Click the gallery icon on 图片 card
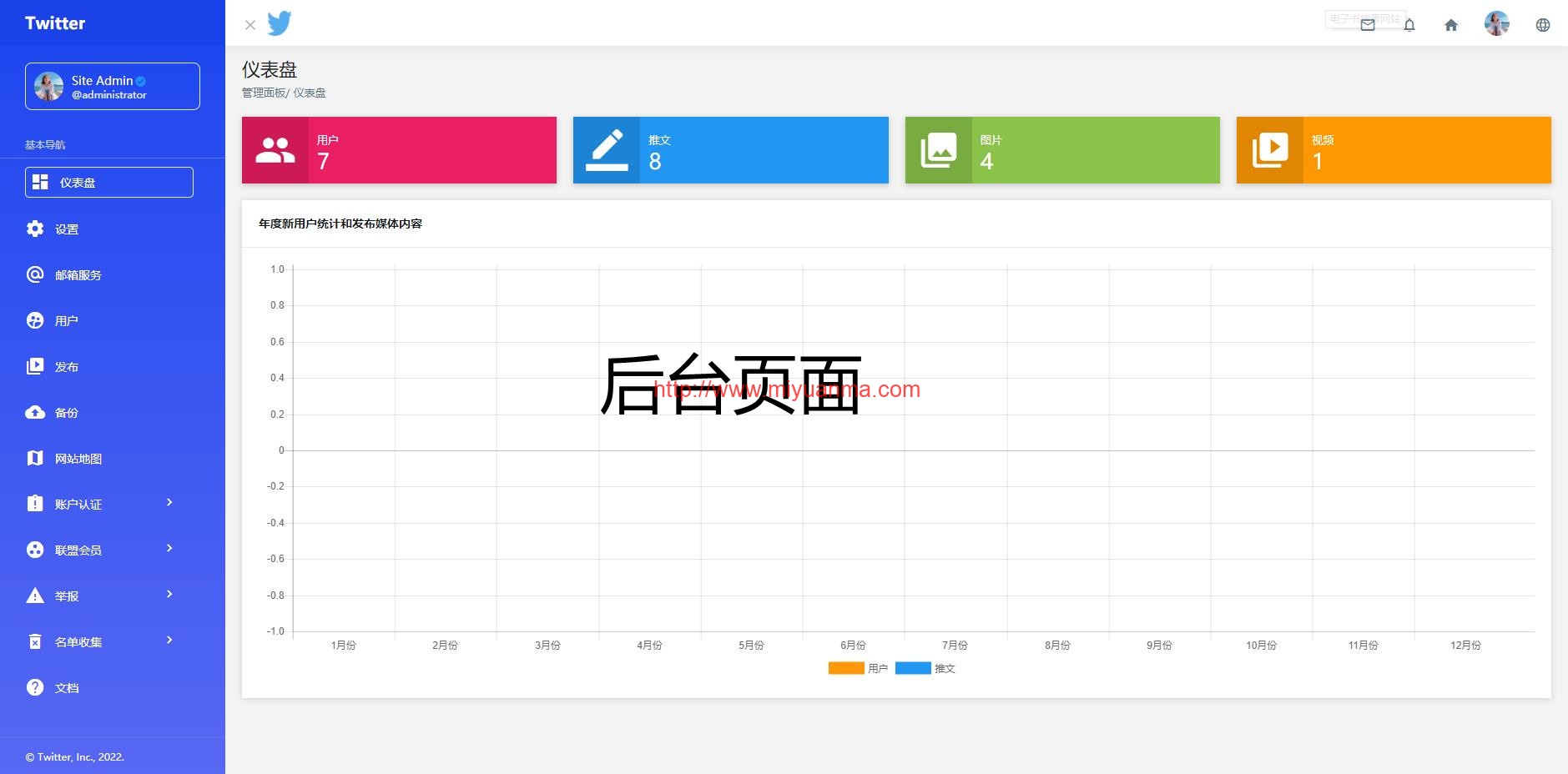 (x=939, y=150)
